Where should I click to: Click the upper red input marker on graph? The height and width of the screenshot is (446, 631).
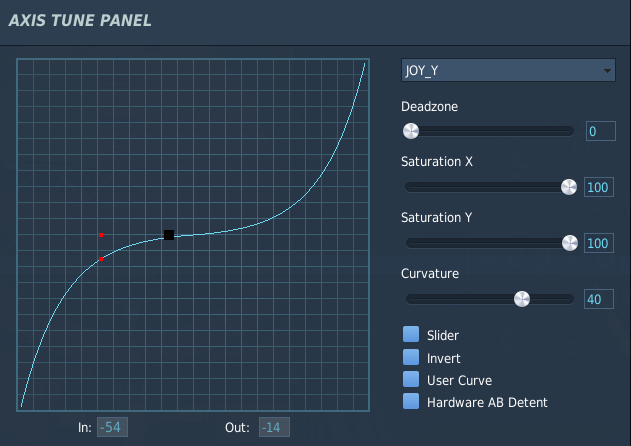[x=101, y=235]
